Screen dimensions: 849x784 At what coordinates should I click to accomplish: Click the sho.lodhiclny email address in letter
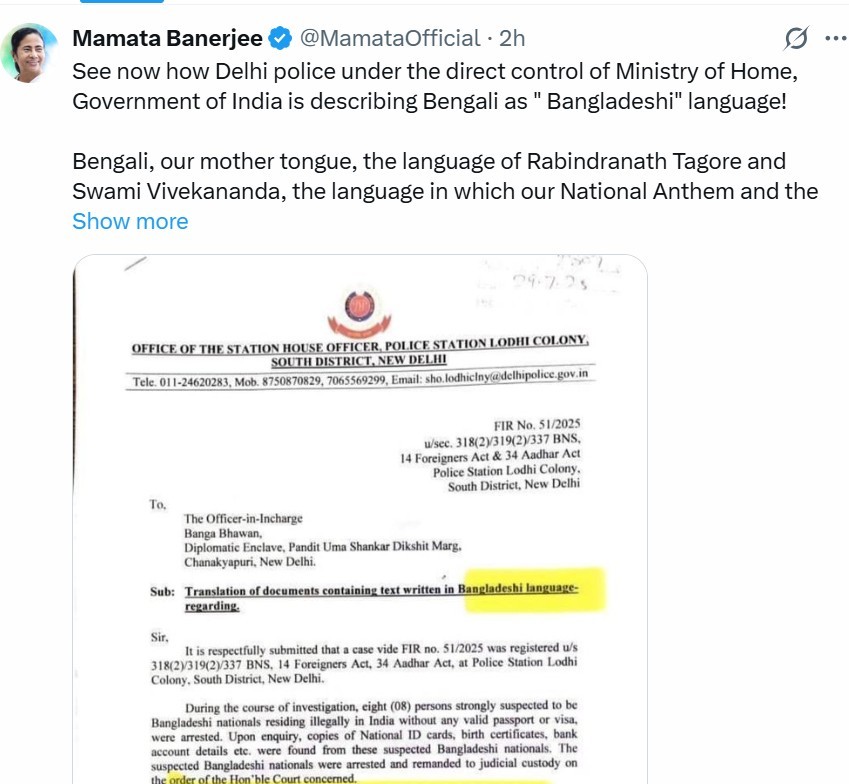coord(506,376)
